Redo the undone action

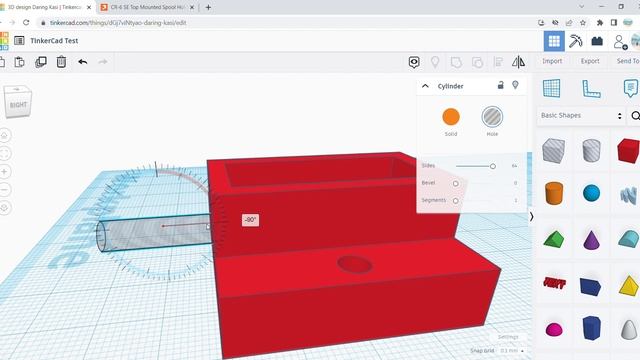[x=103, y=62]
